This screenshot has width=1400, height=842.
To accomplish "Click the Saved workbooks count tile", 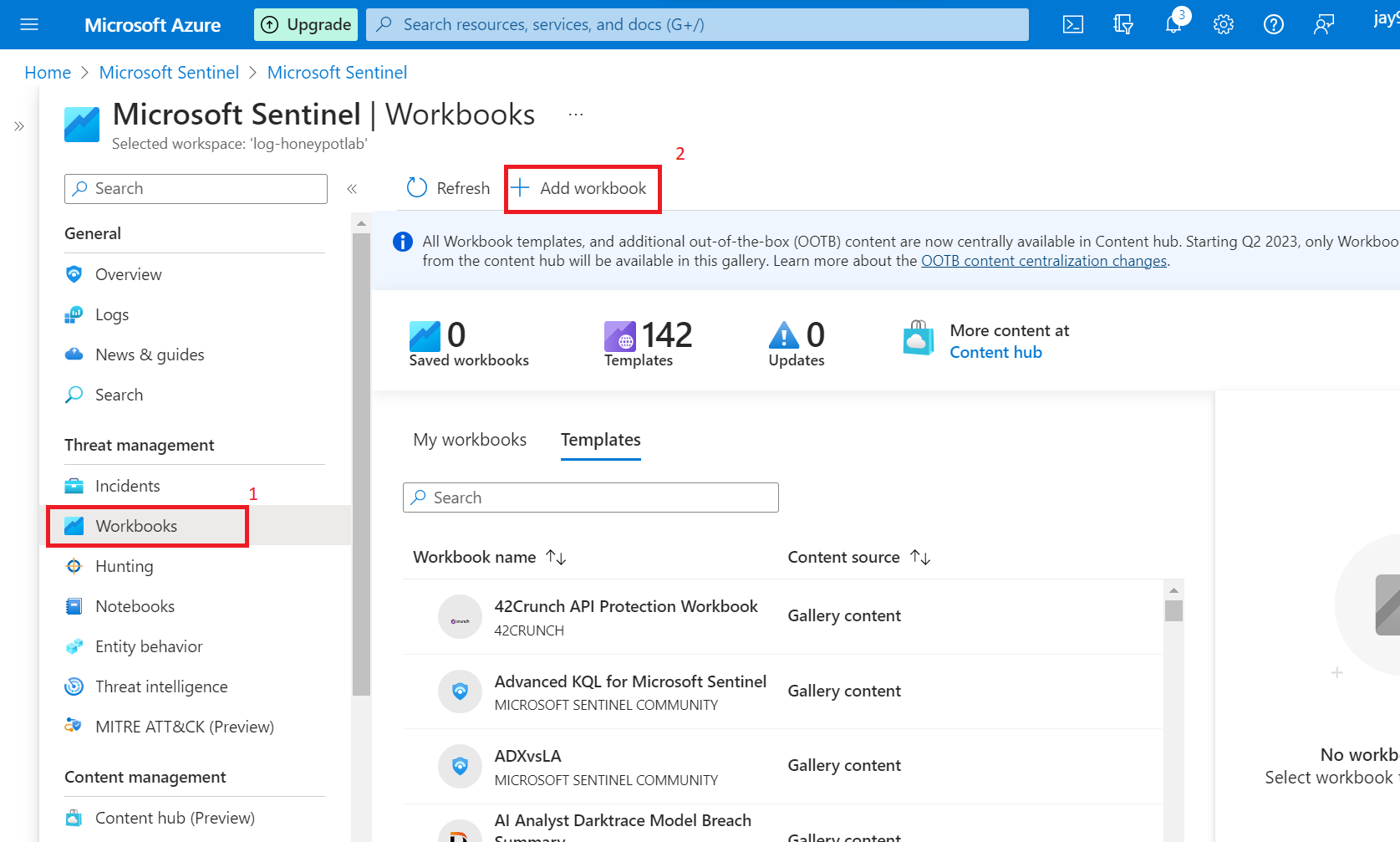I will tap(469, 344).
